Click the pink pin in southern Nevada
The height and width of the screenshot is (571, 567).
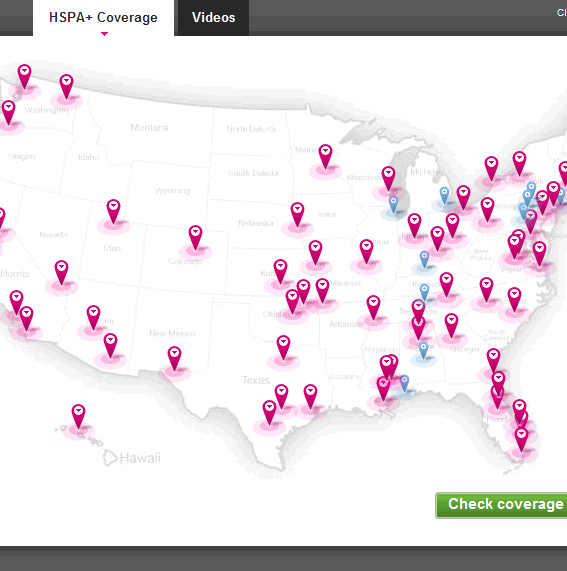[x=61, y=272]
